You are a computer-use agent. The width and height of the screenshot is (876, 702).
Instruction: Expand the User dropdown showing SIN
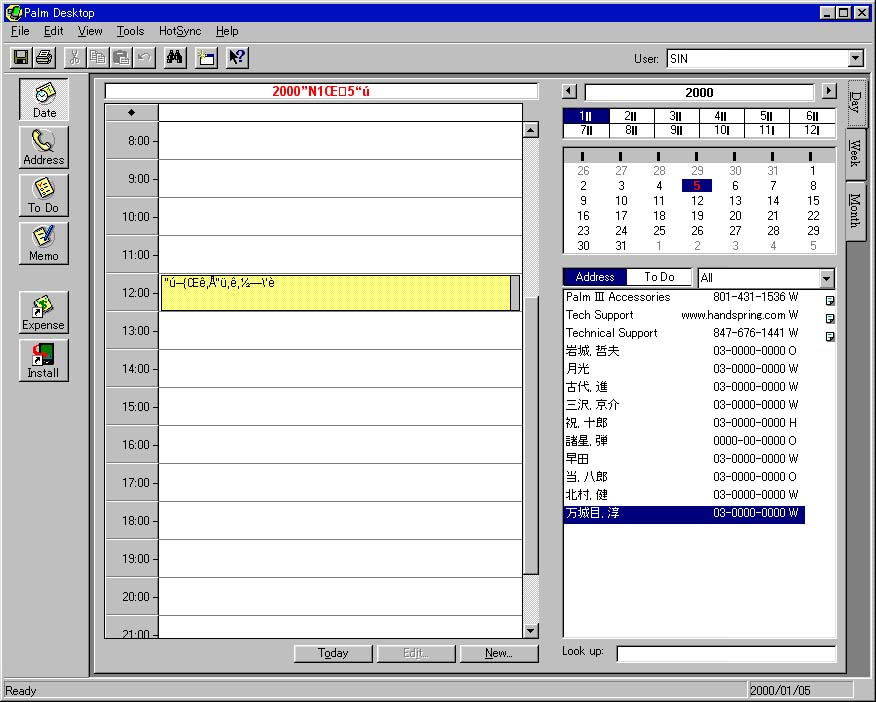point(855,59)
